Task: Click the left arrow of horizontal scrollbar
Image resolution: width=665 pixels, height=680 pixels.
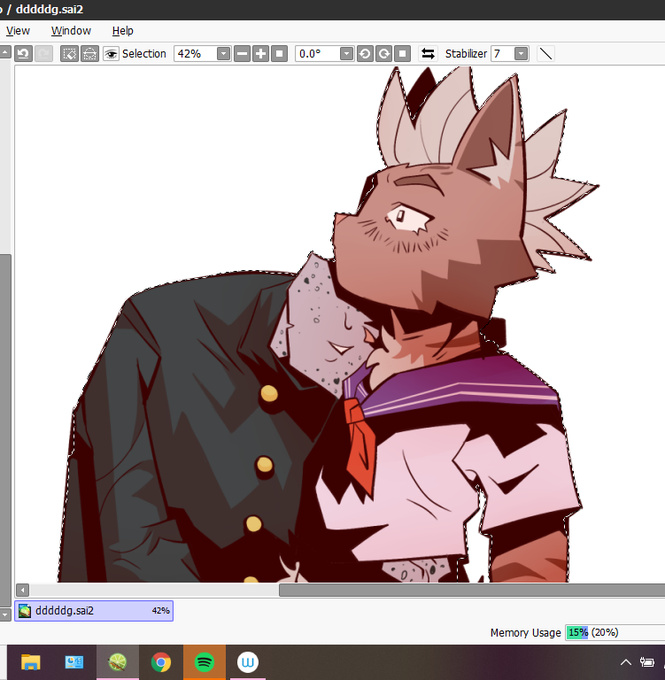Action: [23, 590]
